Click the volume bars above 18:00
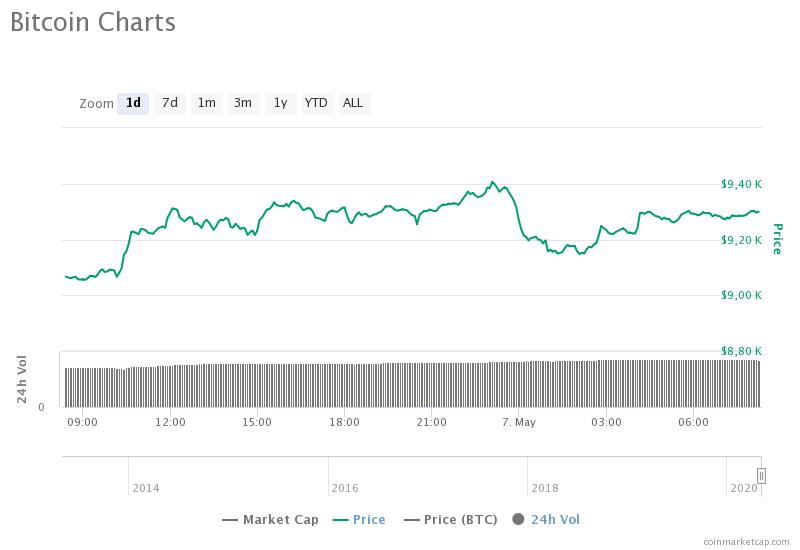Image resolution: width=800 pixels, height=550 pixels. 344,385
